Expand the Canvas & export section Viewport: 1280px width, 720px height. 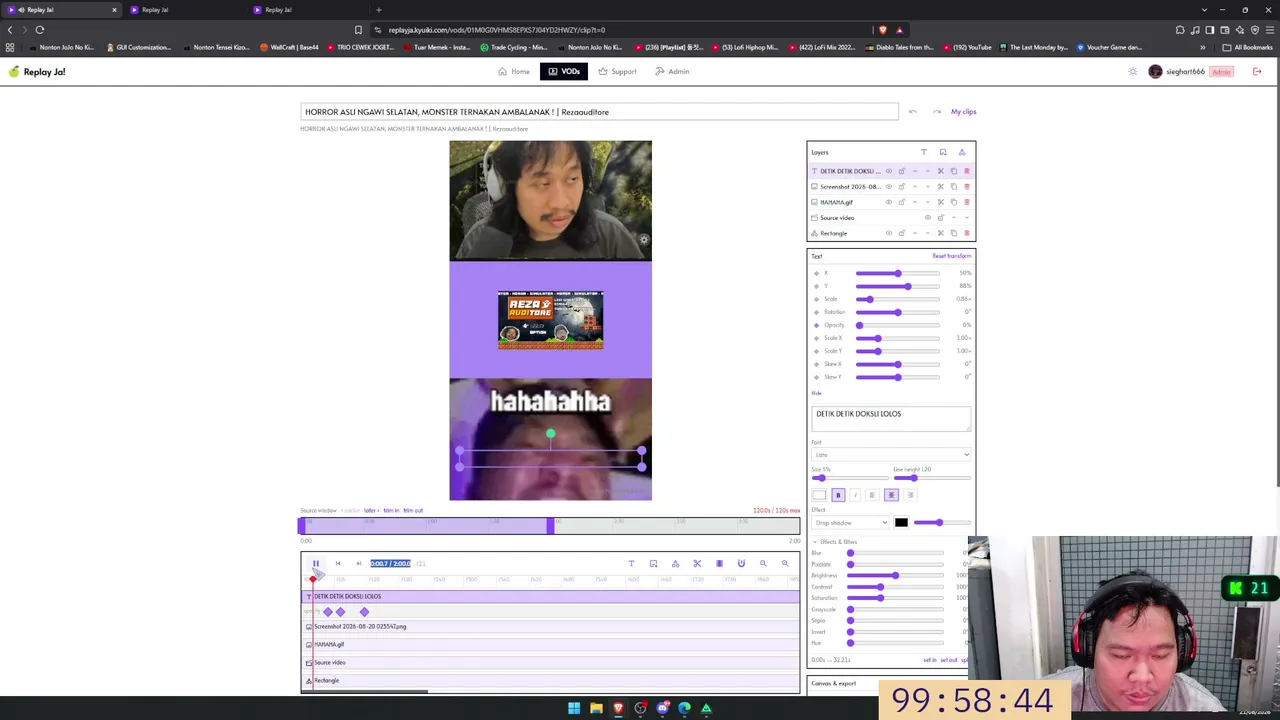[833, 684]
